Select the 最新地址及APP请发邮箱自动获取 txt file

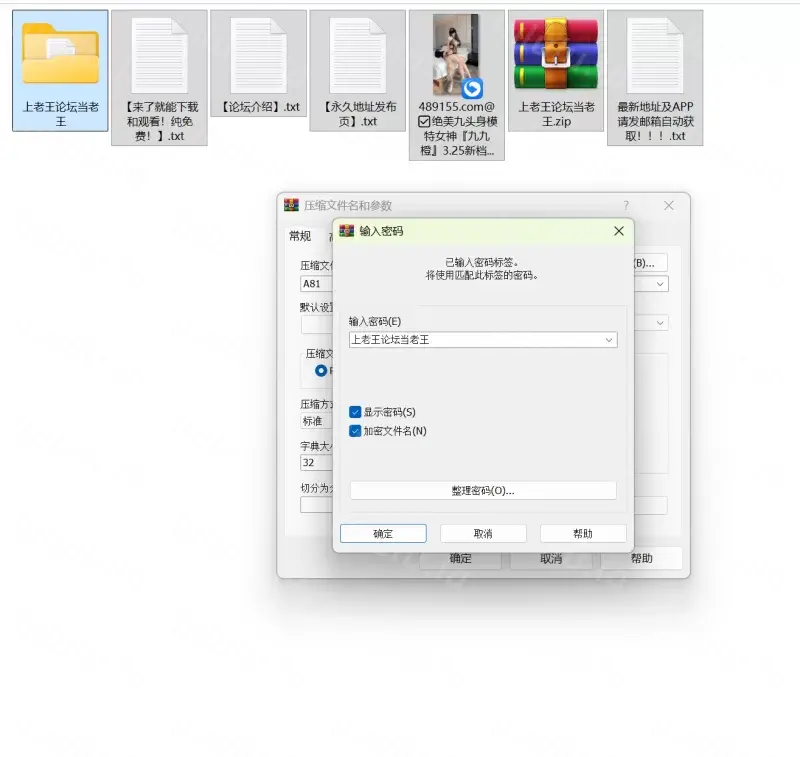655,78
